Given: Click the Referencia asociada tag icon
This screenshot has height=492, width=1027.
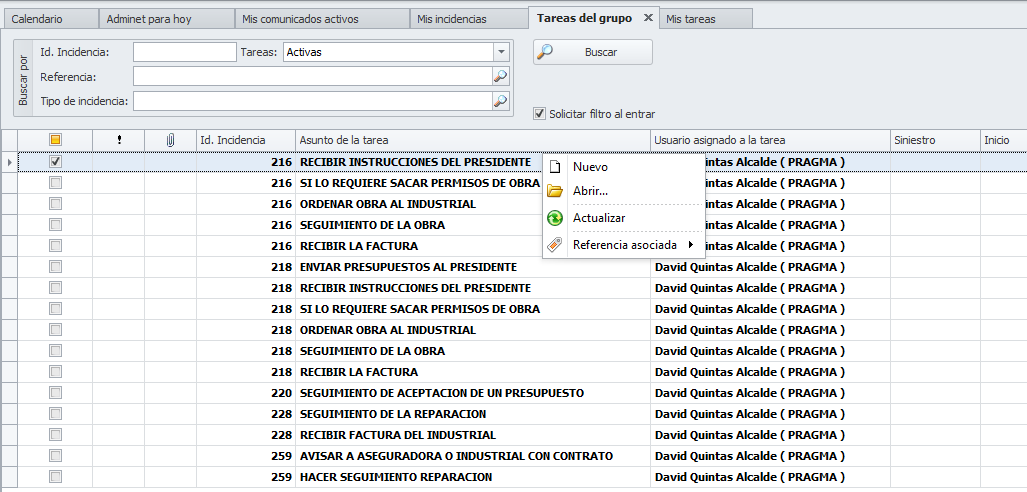Looking at the screenshot, I should tap(555, 245).
